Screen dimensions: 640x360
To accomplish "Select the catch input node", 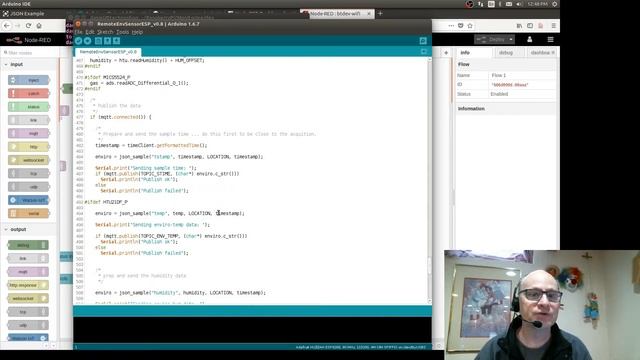I will pos(29,93).
